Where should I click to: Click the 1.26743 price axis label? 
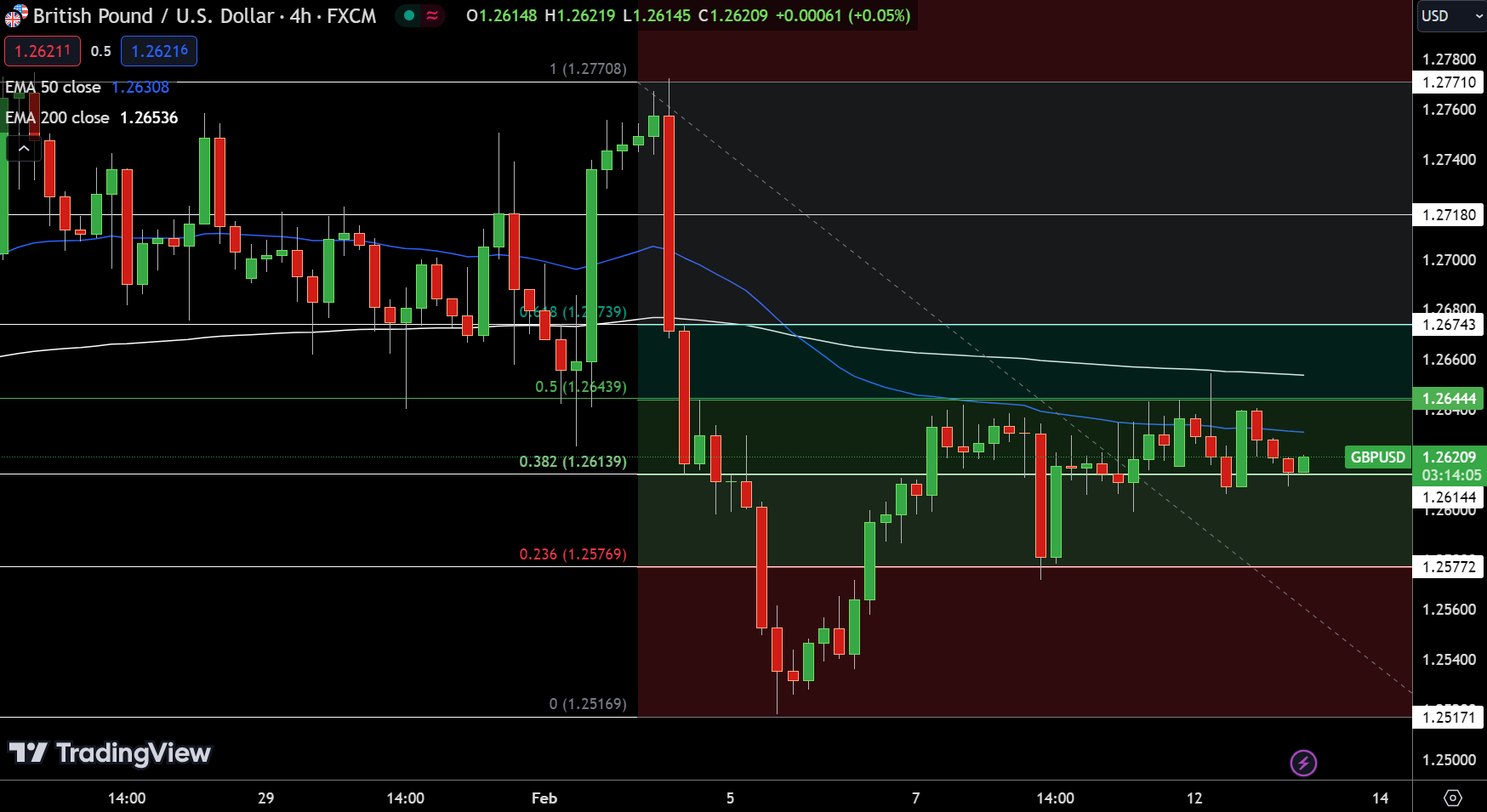[x=1449, y=324]
